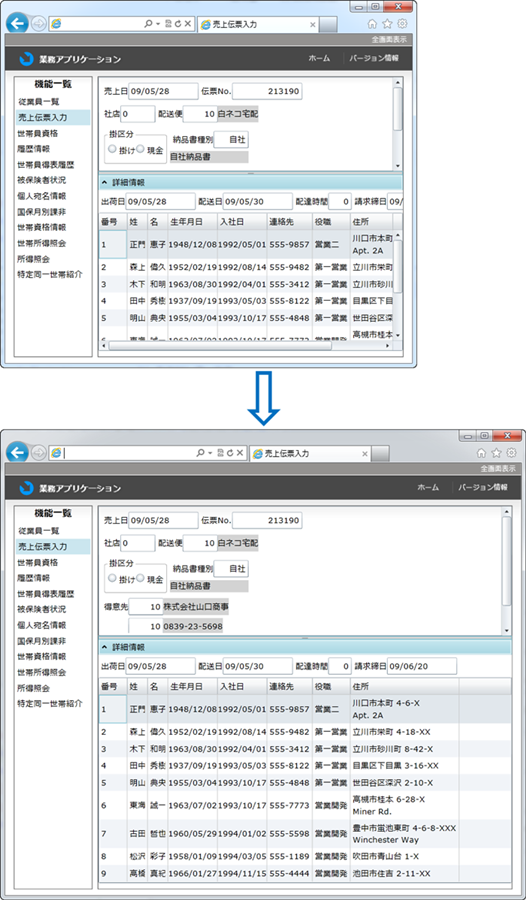The image size is (526, 900).
Task: Click the back arrow in the top browser window
Action: (17, 24)
